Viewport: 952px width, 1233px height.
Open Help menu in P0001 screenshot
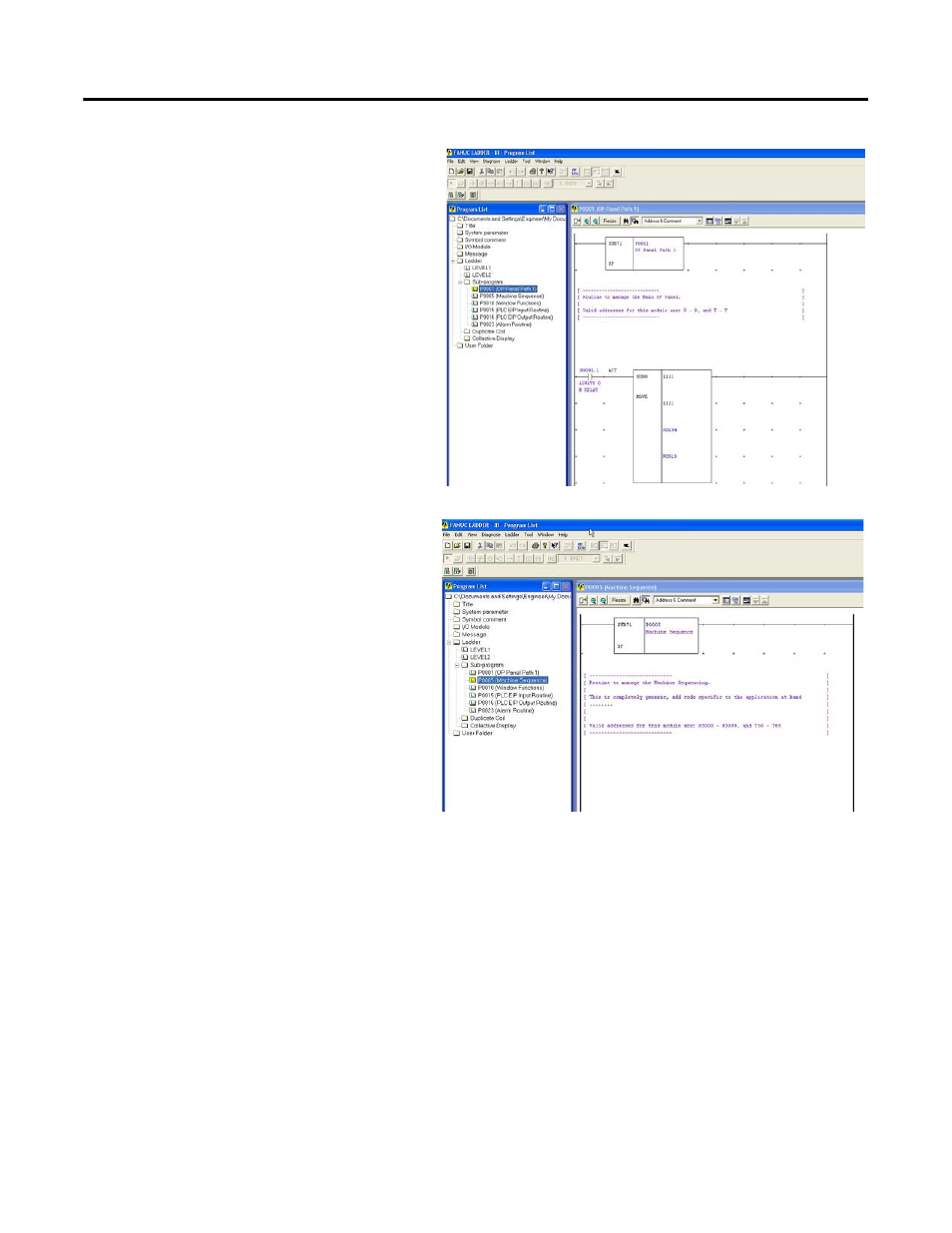[559, 161]
